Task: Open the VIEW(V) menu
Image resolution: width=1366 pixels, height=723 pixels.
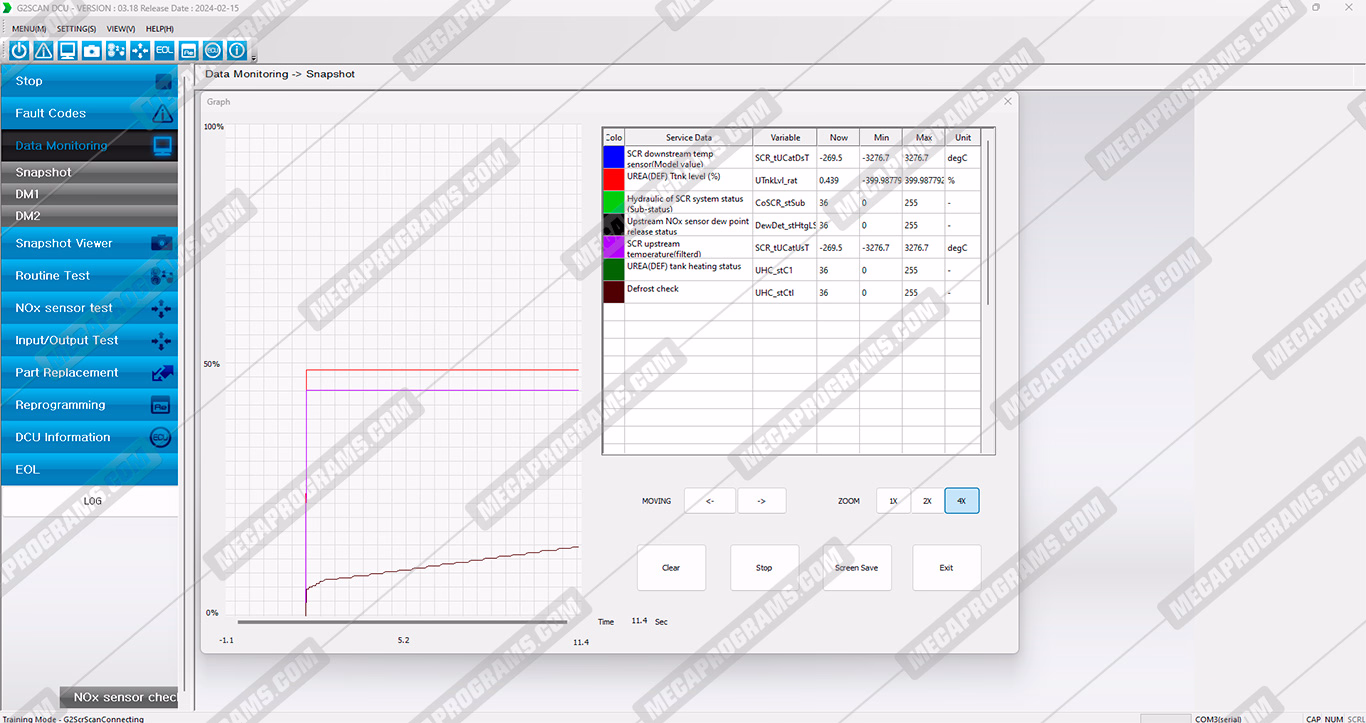Action: pyautogui.click(x=121, y=29)
